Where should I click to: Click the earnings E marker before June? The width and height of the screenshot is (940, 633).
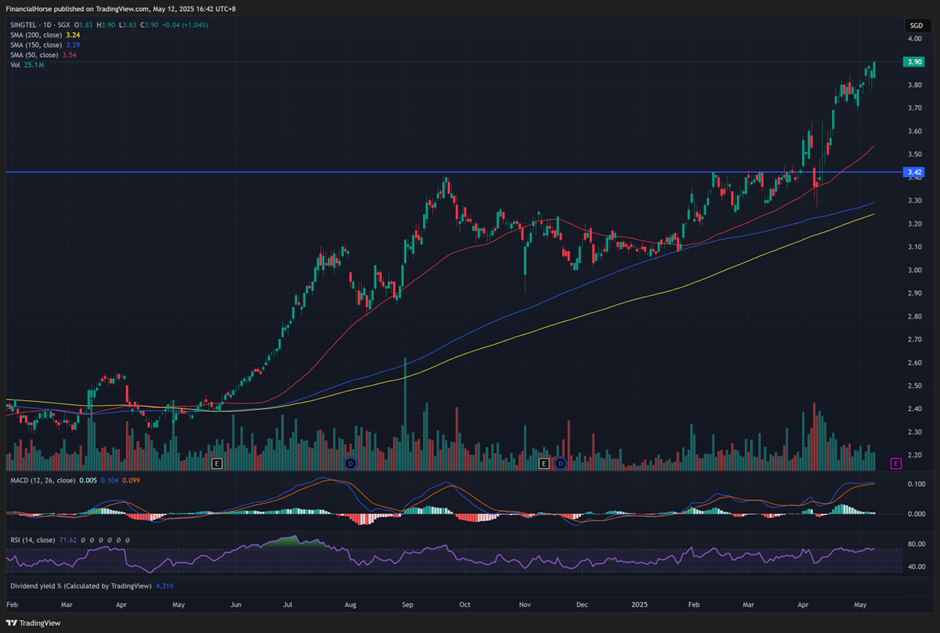(x=216, y=464)
